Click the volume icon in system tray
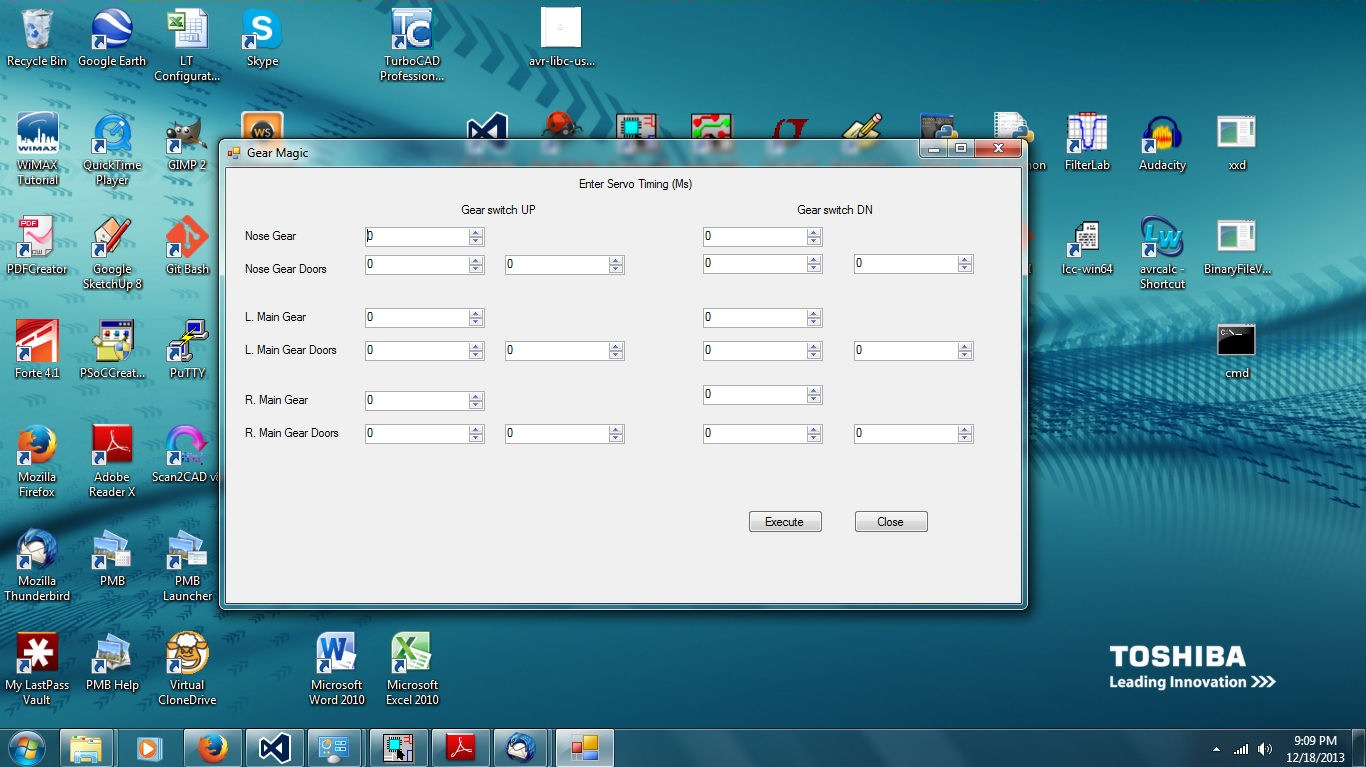The width and height of the screenshot is (1366, 767). click(1265, 748)
